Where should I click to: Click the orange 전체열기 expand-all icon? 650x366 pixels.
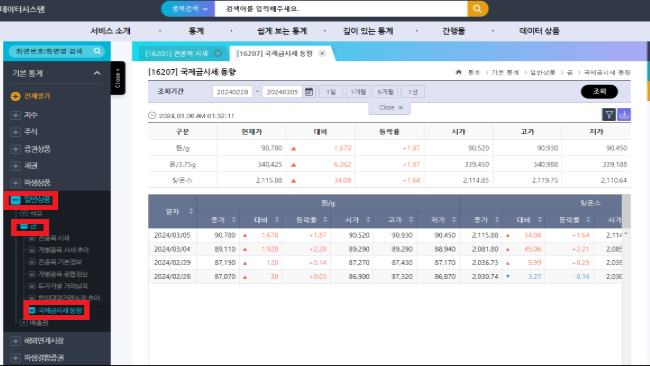coord(15,96)
